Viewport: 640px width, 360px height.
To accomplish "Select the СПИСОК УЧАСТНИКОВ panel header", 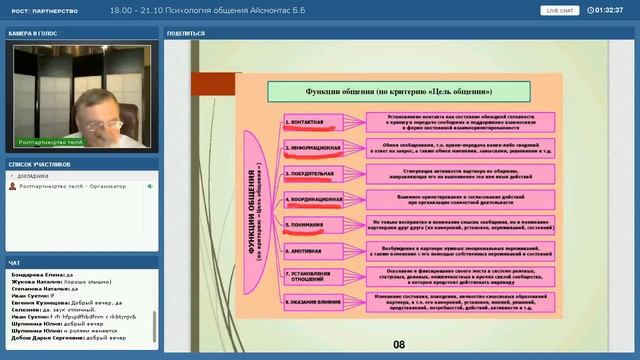I will pyautogui.click(x=82, y=164).
